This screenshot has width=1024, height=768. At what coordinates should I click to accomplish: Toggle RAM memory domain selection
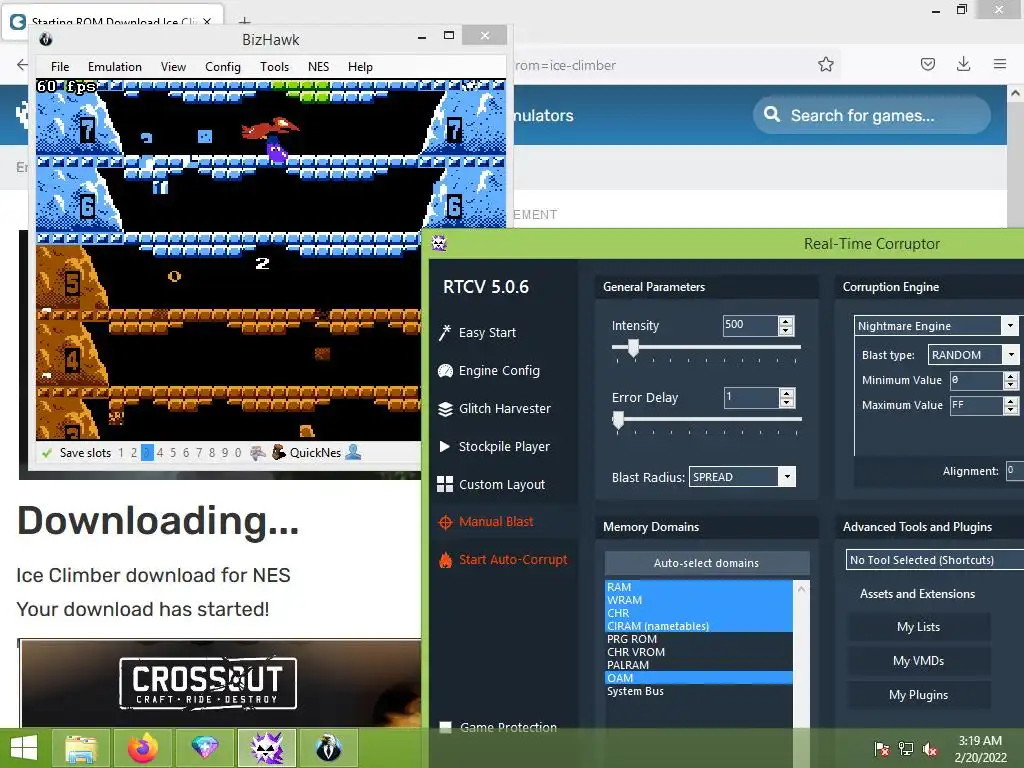699,586
